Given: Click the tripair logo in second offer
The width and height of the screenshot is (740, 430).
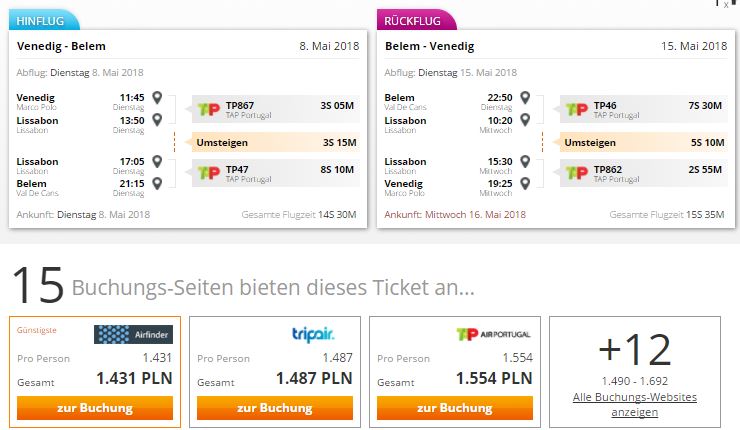Looking at the screenshot, I should click(x=313, y=334).
